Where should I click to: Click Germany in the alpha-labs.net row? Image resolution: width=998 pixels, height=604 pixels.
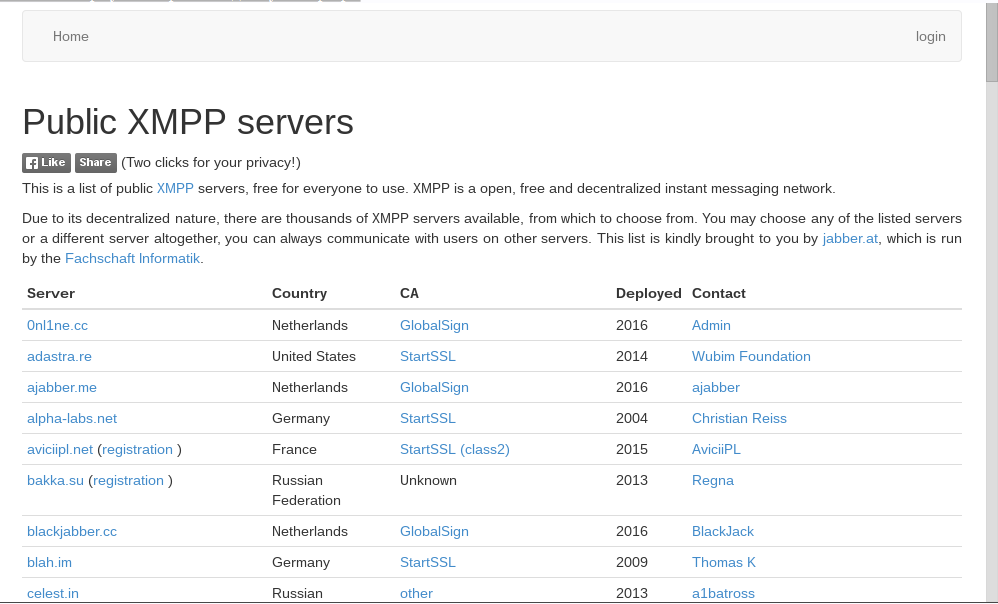300,419
